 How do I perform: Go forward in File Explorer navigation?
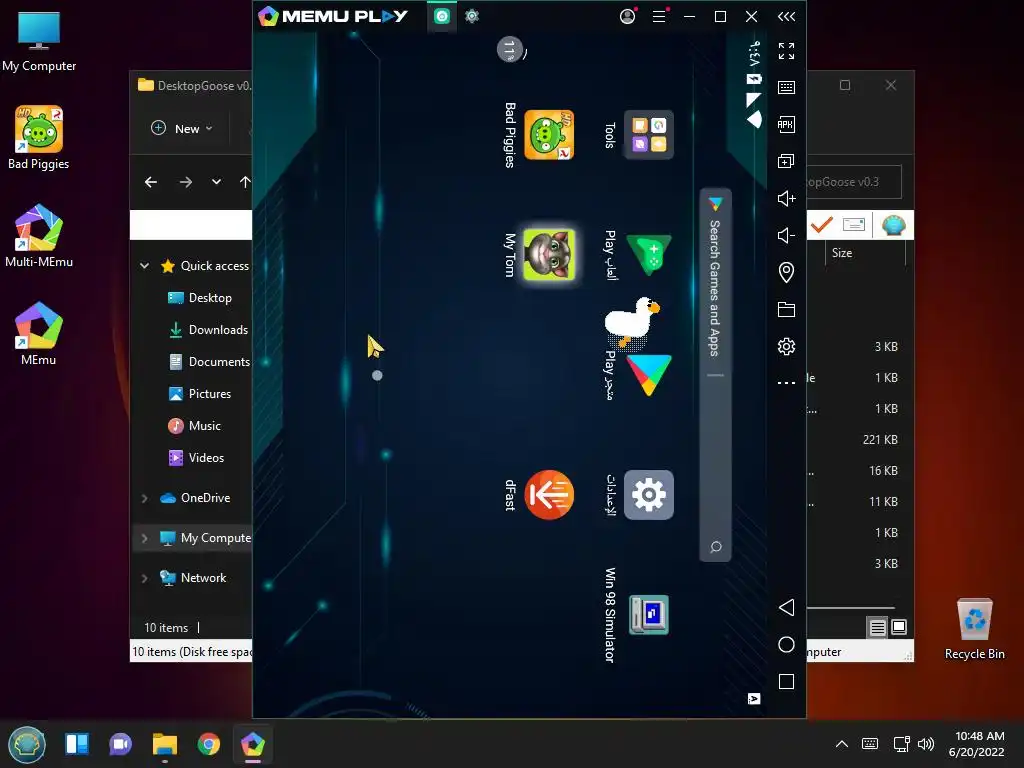click(185, 182)
